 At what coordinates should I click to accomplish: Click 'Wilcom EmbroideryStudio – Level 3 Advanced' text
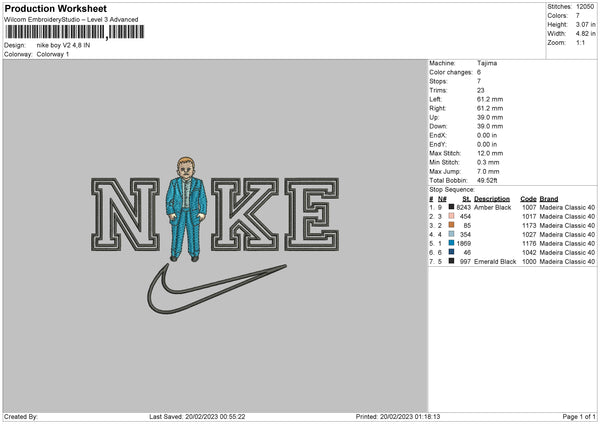[x=71, y=20]
